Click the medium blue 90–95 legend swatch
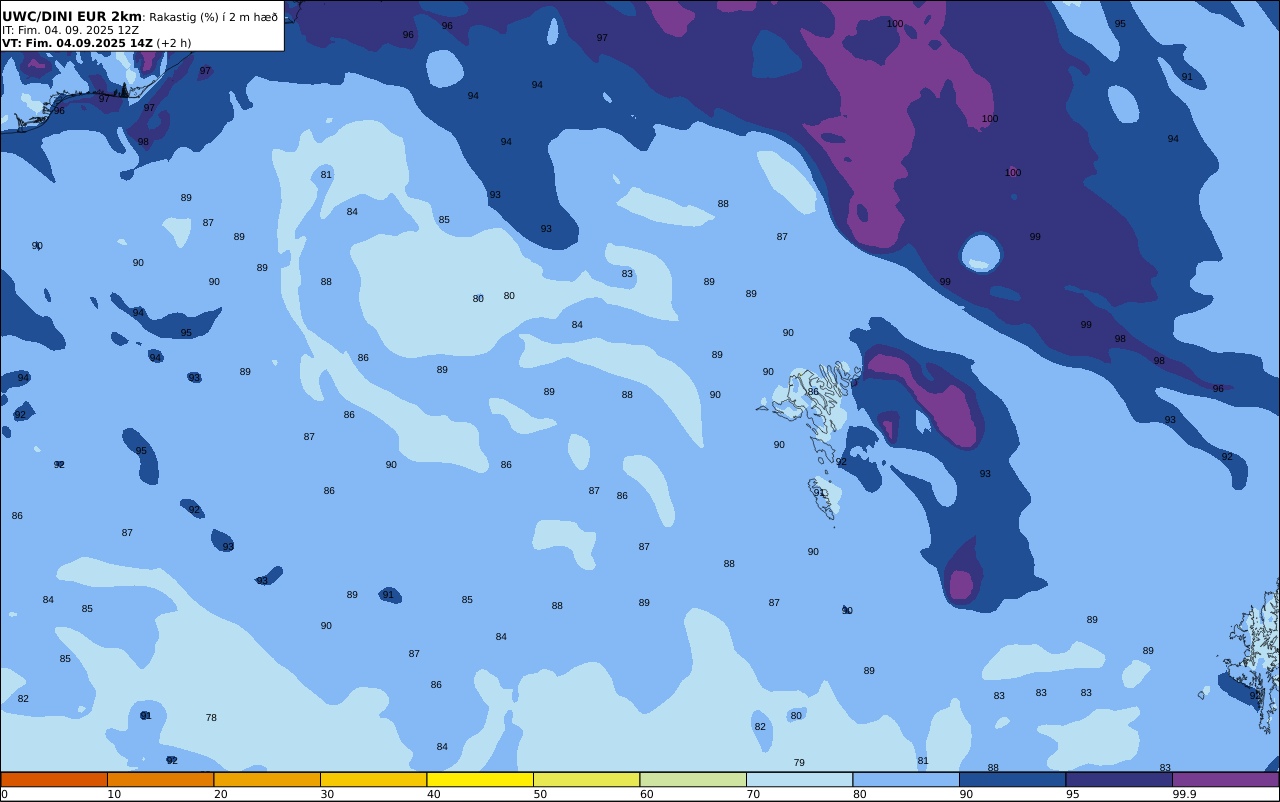 (x=1012, y=779)
